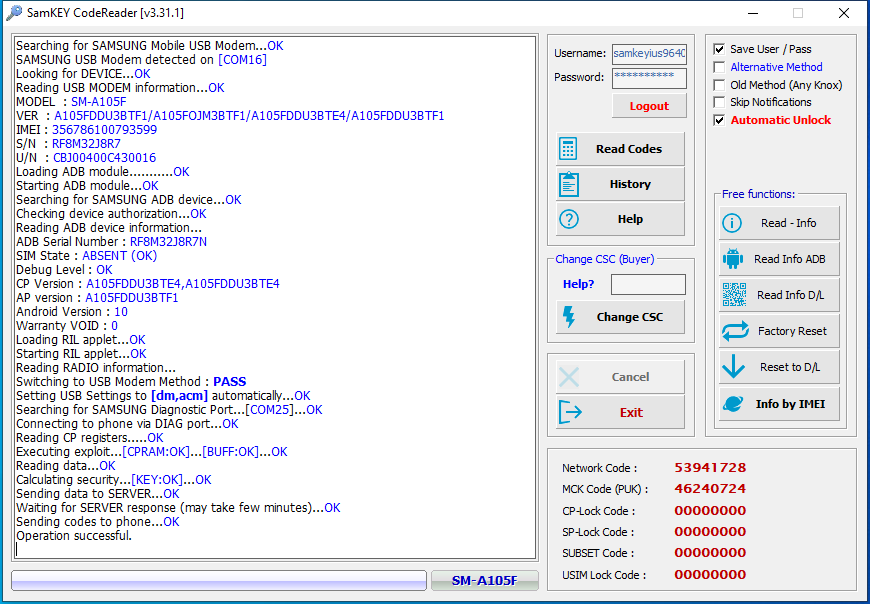
Task: Click the CSC buyer code input field
Action: (648, 284)
